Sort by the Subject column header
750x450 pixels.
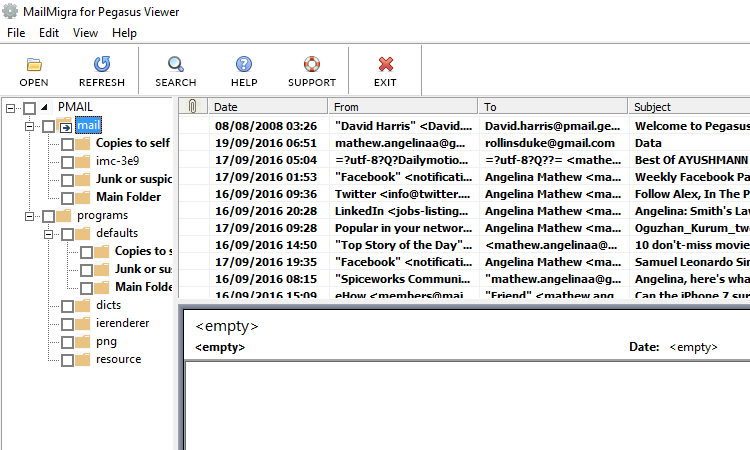(x=689, y=106)
